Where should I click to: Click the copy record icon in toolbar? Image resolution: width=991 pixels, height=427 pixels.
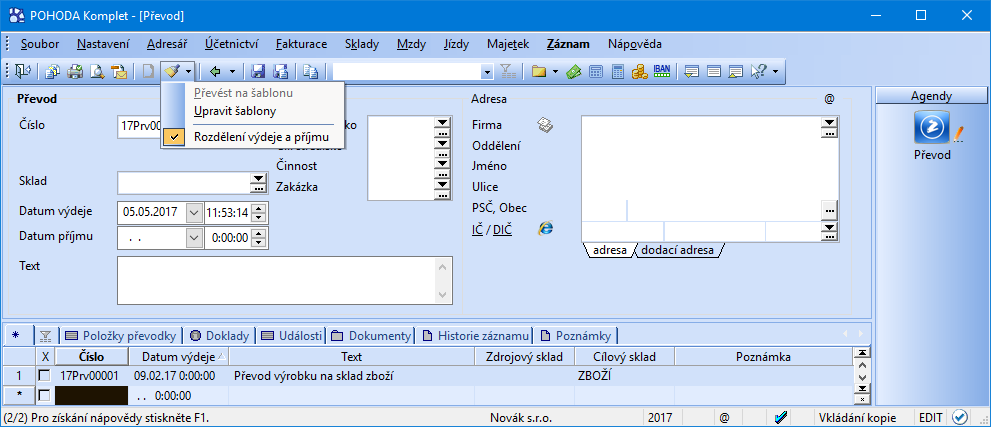point(310,71)
